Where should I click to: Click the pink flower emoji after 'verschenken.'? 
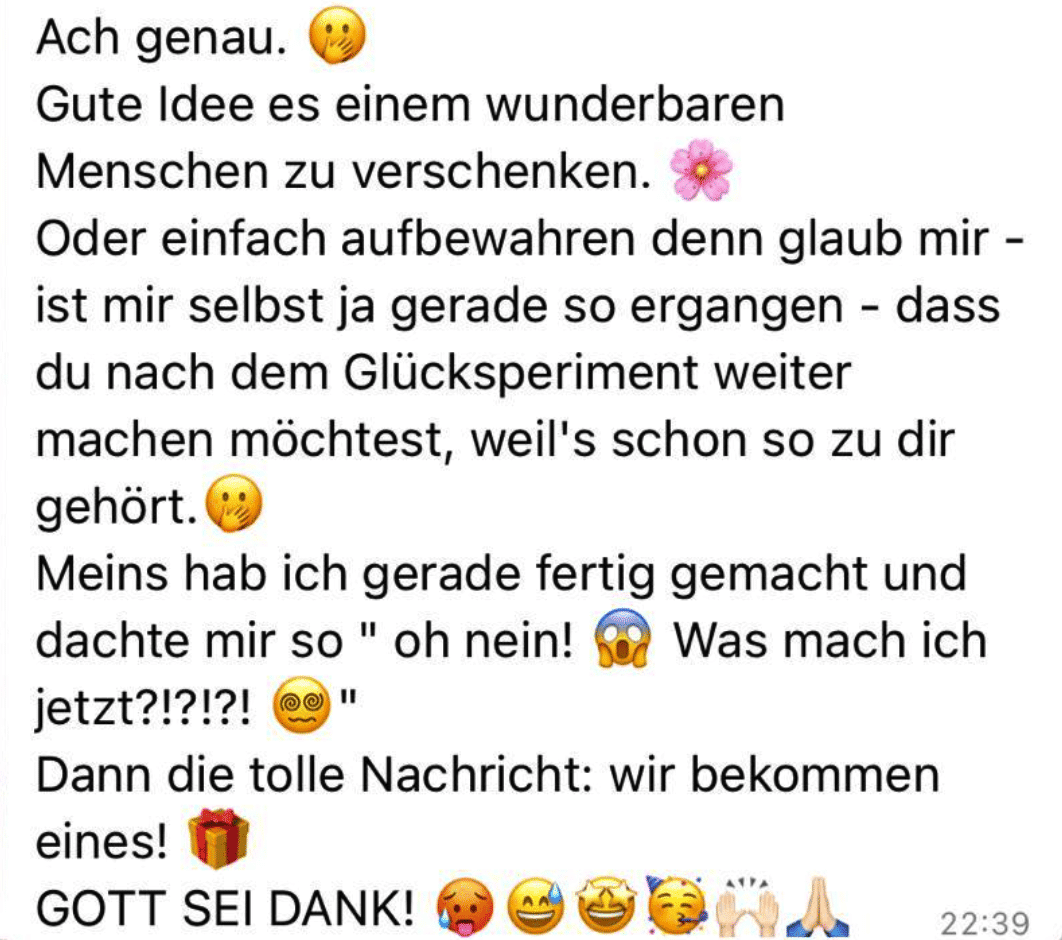701,170
